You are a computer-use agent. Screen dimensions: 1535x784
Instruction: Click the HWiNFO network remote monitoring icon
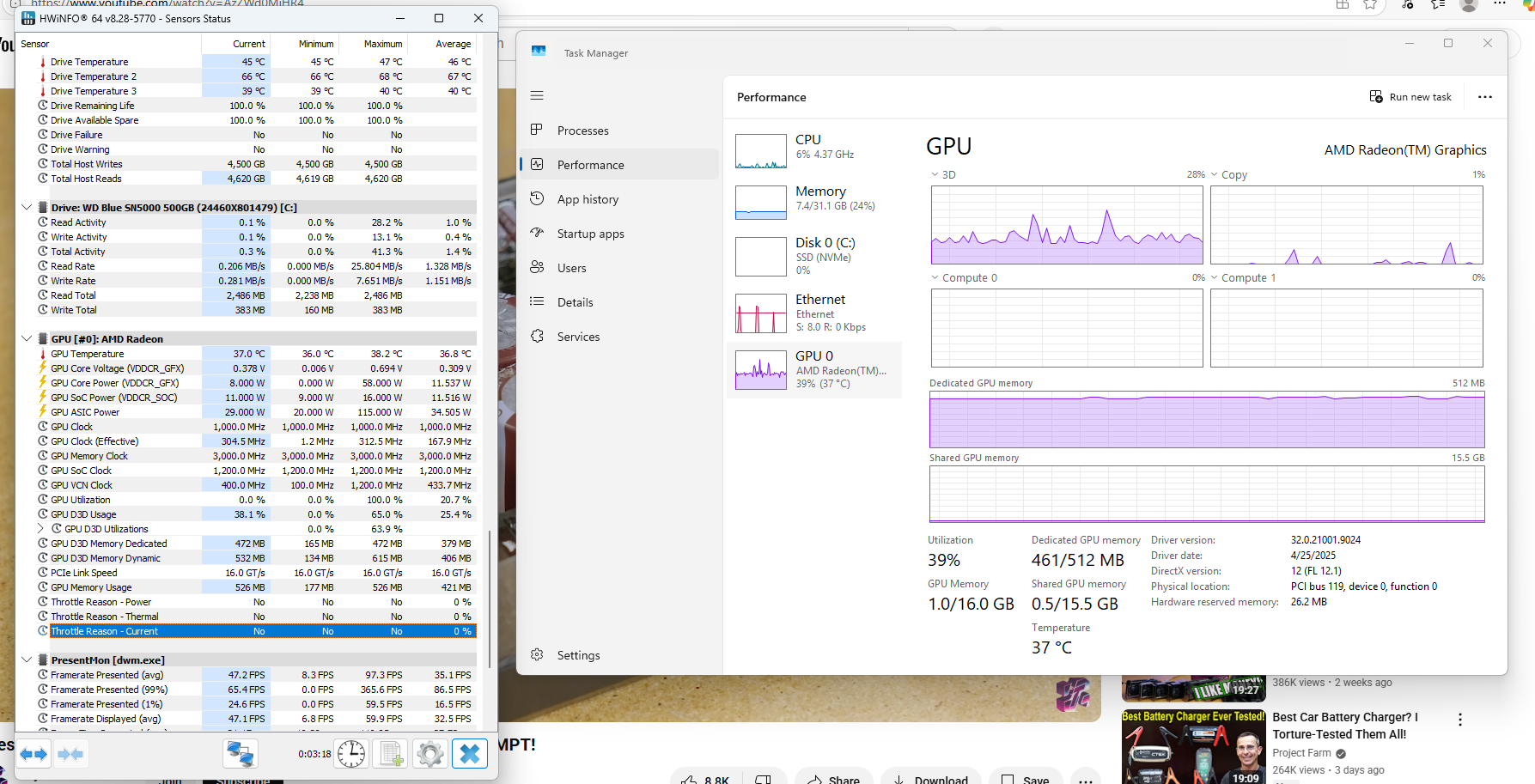pyautogui.click(x=240, y=754)
